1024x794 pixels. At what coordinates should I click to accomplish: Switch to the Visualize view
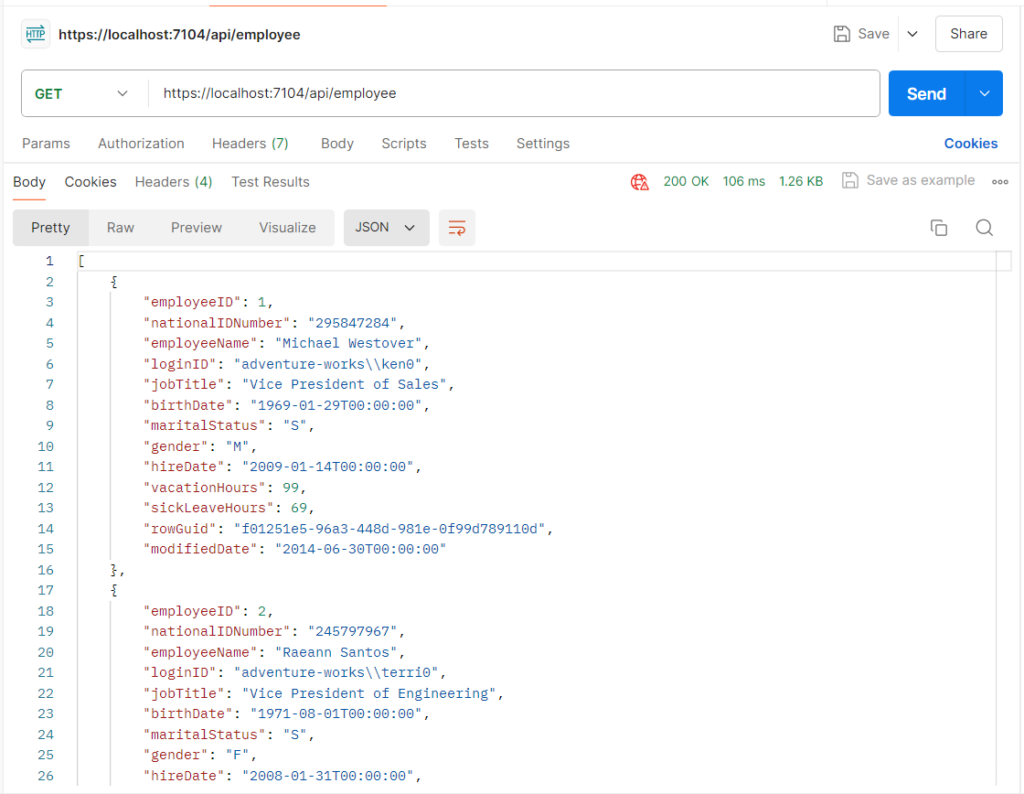pyautogui.click(x=287, y=227)
